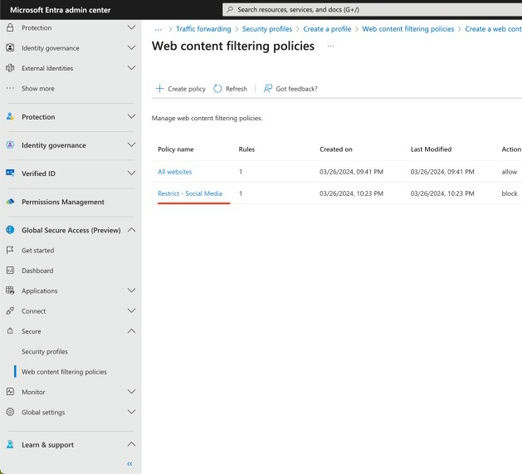The height and width of the screenshot is (474, 522).
Task: Open Security profiles in sidebar
Action: [45, 351]
